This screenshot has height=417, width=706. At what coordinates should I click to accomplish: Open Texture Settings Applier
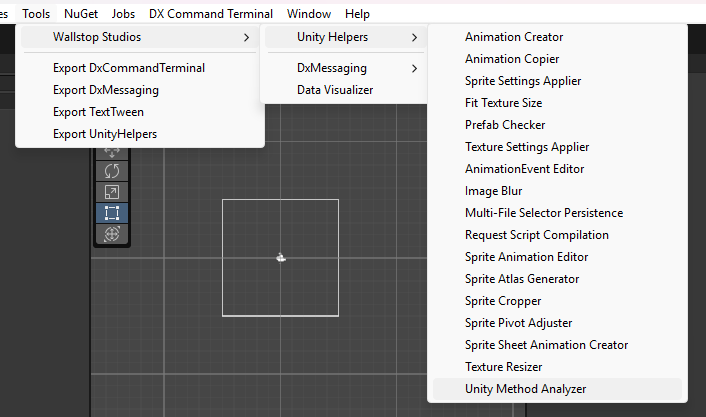tap(527, 147)
